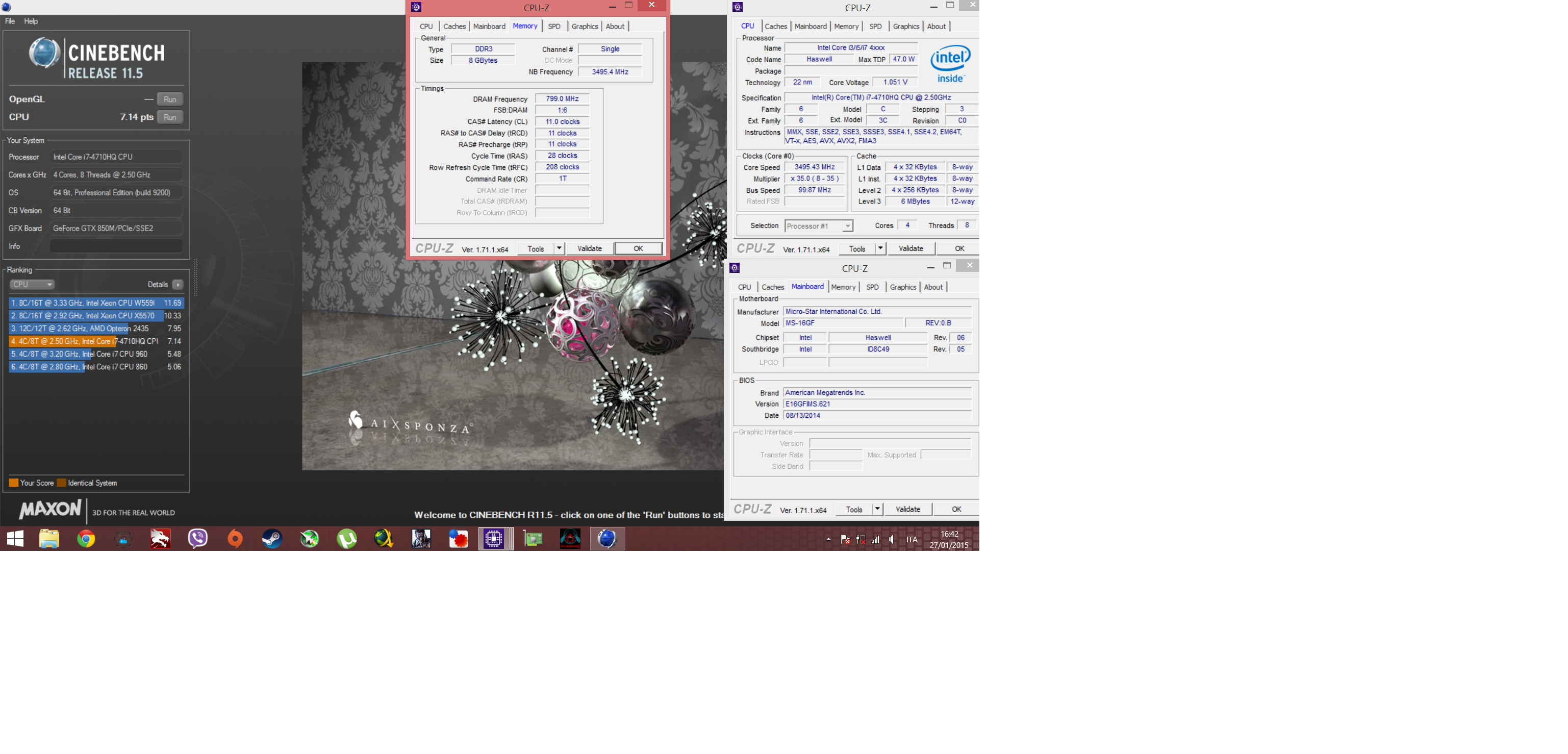Click the green circuit board taskbar icon
This screenshot has height=754, width=1568.
pyautogui.click(x=533, y=539)
